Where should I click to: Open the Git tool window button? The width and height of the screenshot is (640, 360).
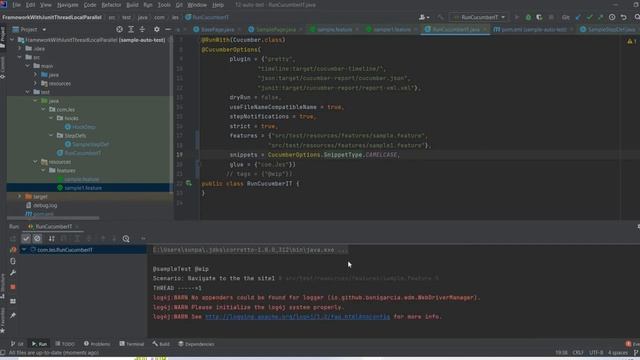(17, 344)
